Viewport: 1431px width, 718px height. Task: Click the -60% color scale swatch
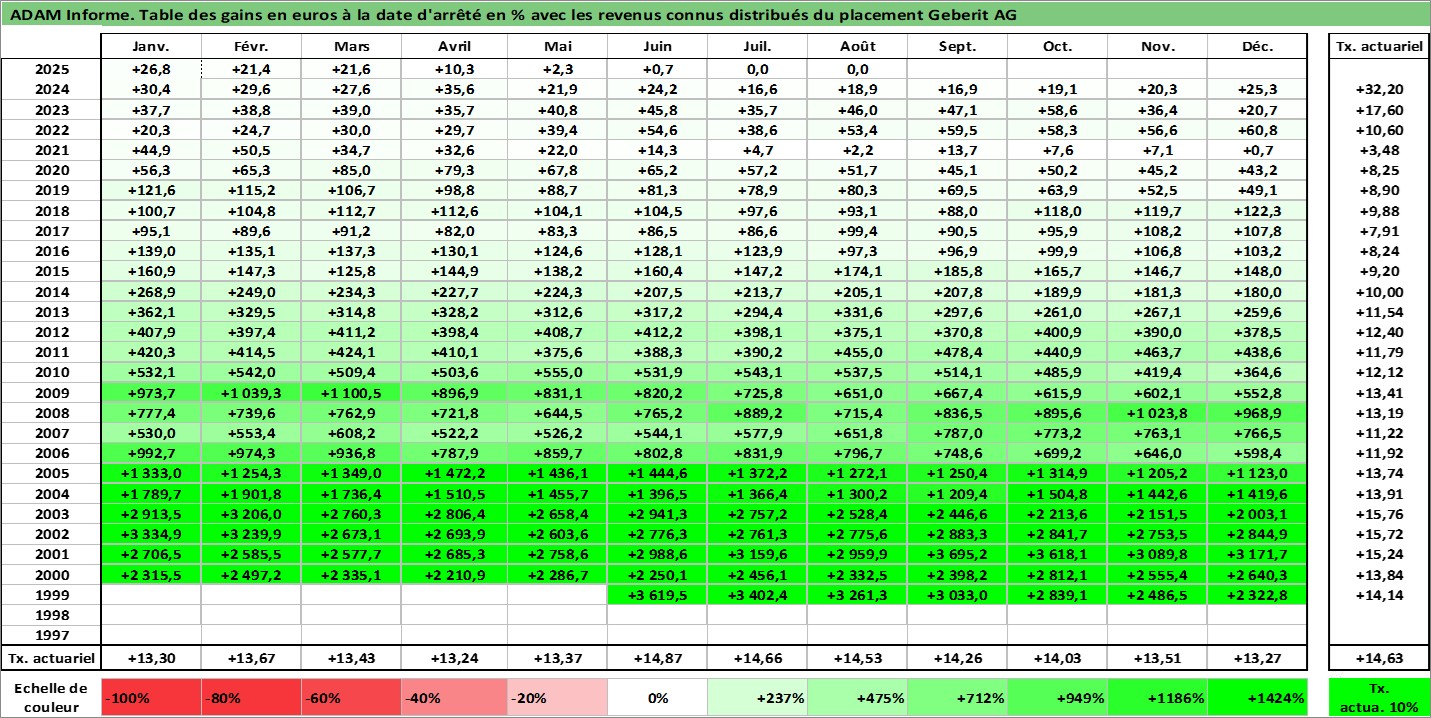point(352,698)
